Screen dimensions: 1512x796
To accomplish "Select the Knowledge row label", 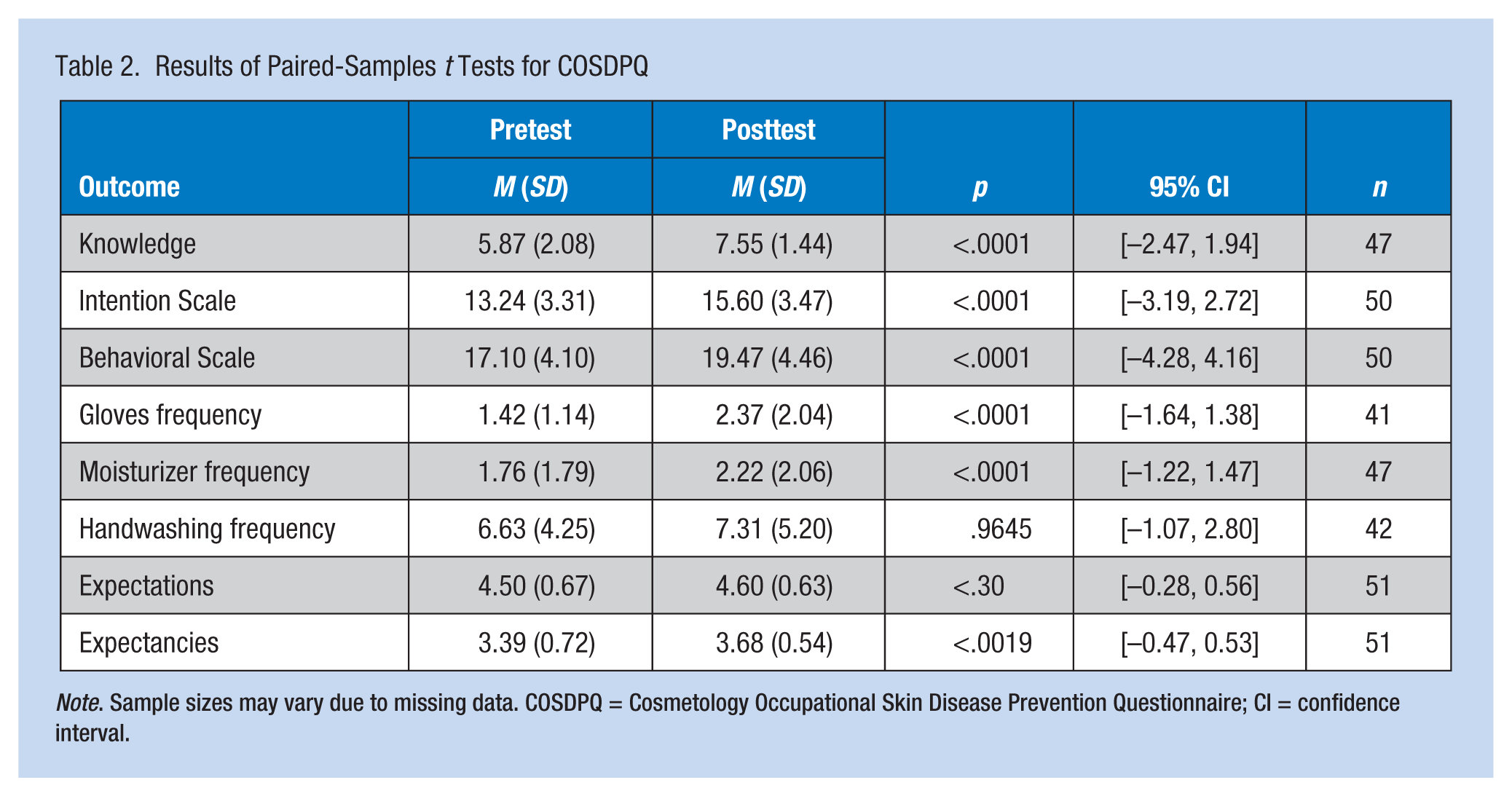I will tap(137, 244).
